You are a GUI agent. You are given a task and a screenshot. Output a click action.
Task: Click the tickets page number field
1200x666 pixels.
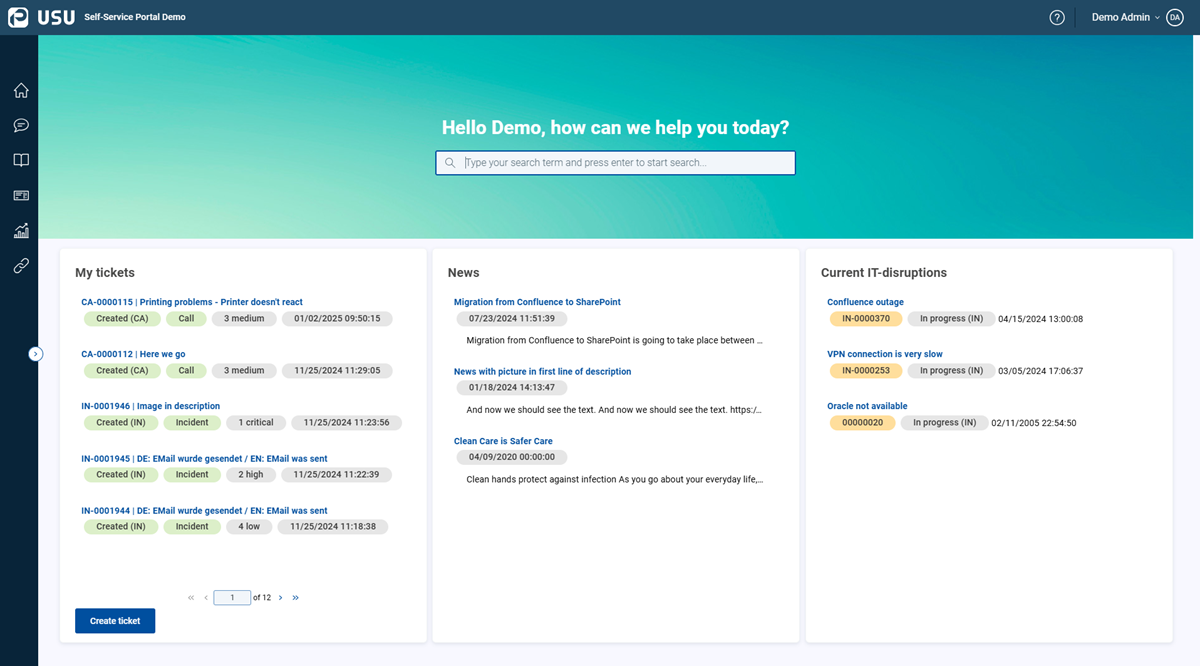click(x=232, y=598)
